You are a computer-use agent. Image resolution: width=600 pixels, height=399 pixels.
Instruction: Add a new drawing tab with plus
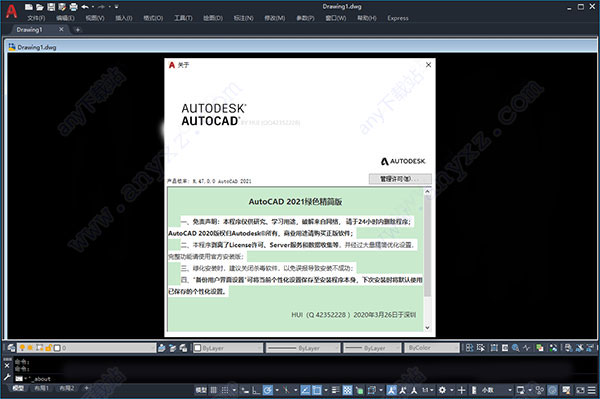(x=78, y=29)
